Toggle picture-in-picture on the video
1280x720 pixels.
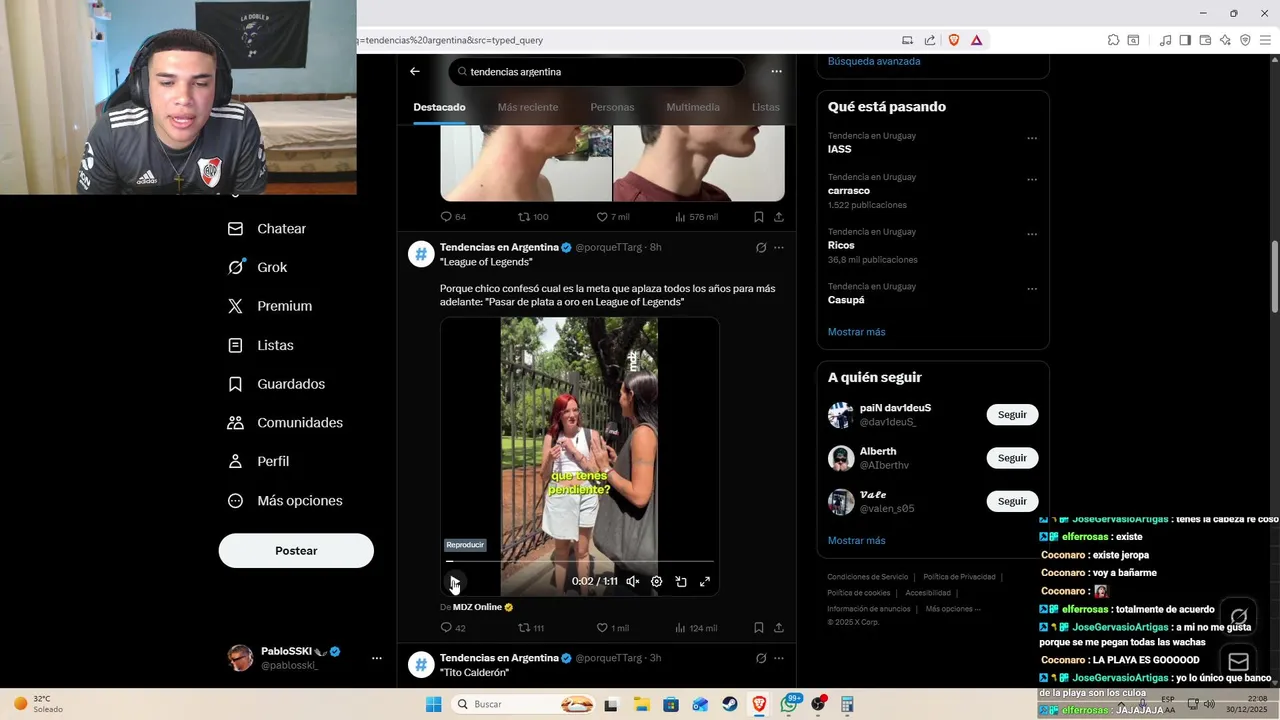coord(681,581)
